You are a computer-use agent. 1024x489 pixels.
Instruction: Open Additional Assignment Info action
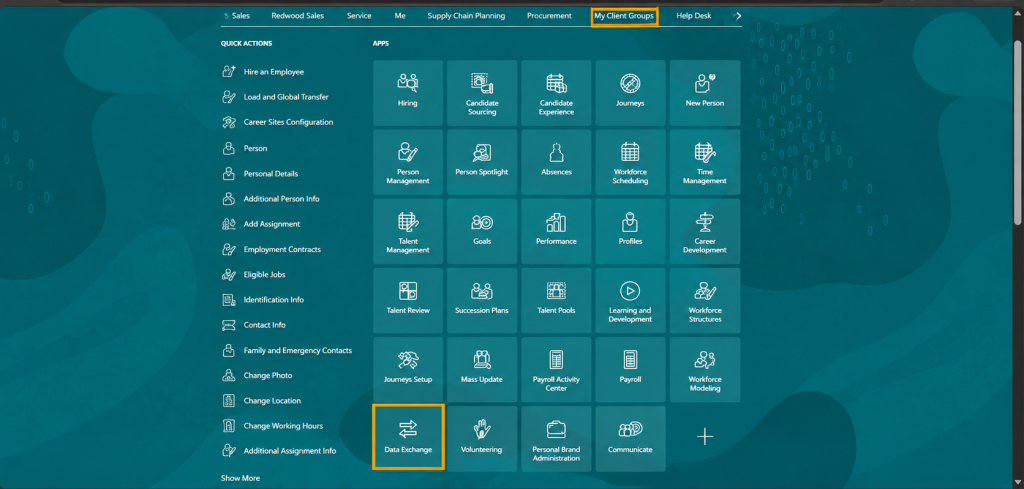(x=280, y=450)
